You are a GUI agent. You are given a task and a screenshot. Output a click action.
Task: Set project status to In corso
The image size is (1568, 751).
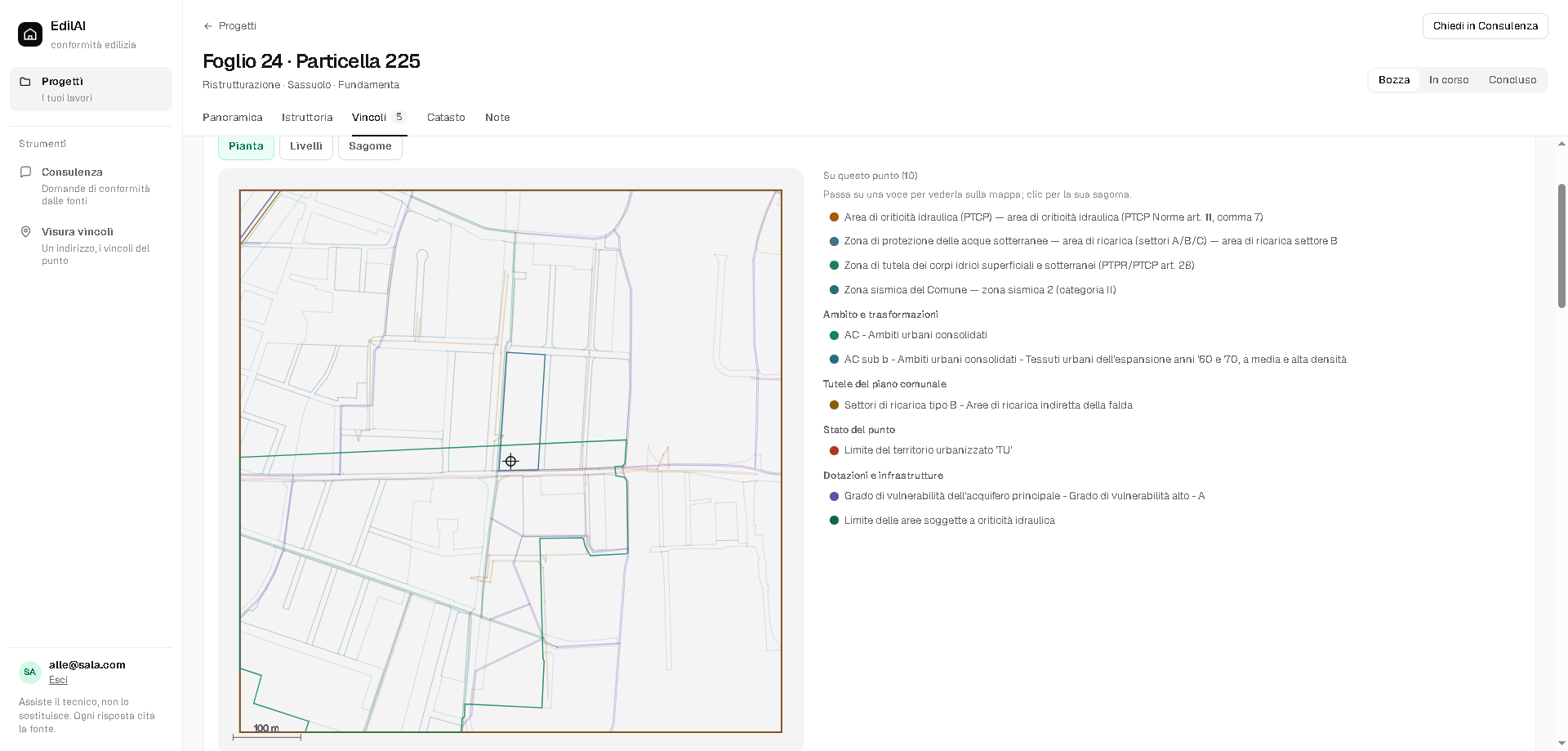coord(1449,80)
